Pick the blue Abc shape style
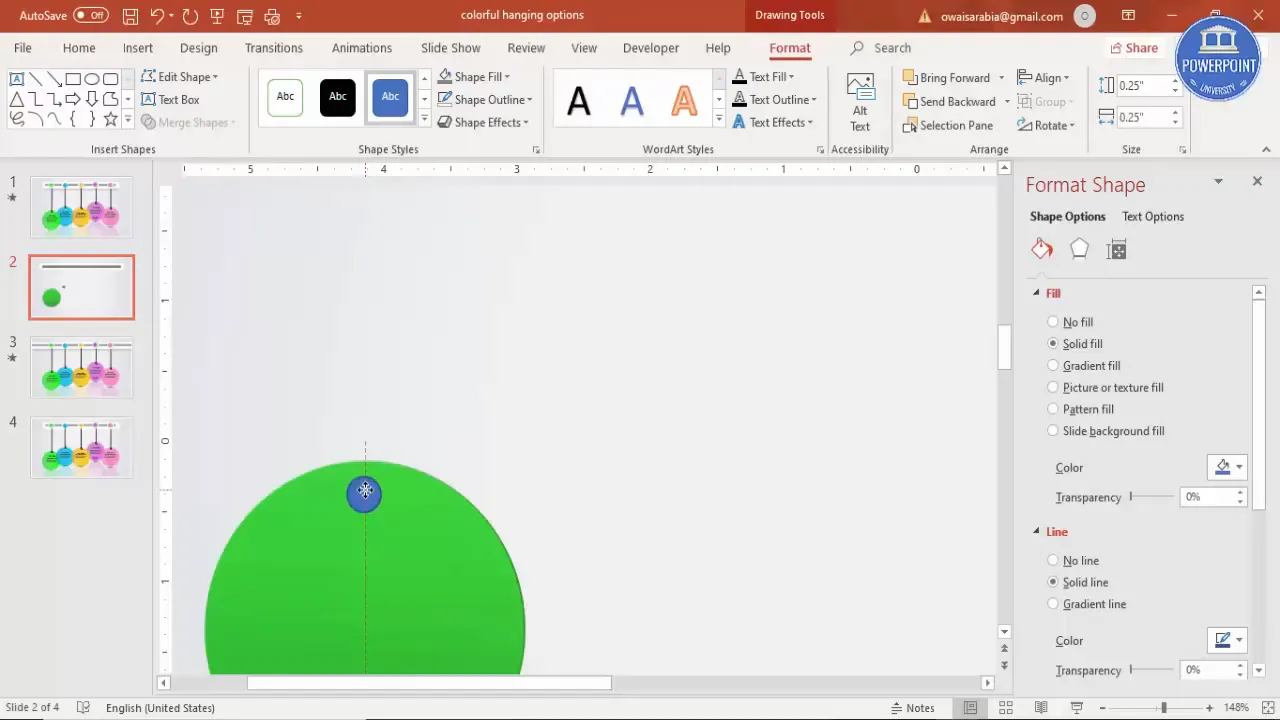This screenshot has height=720, width=1280. tap(390, 97)
